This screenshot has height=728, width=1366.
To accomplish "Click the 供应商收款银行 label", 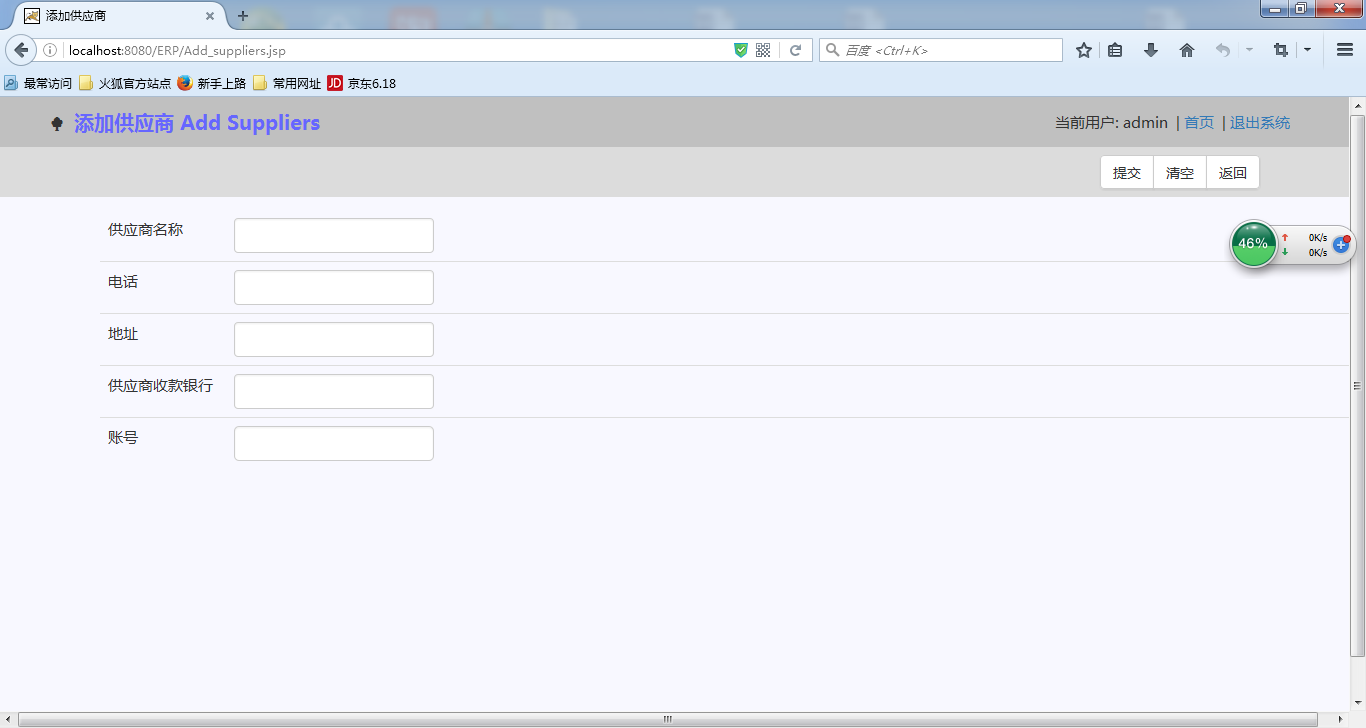I will click(161, 386).
